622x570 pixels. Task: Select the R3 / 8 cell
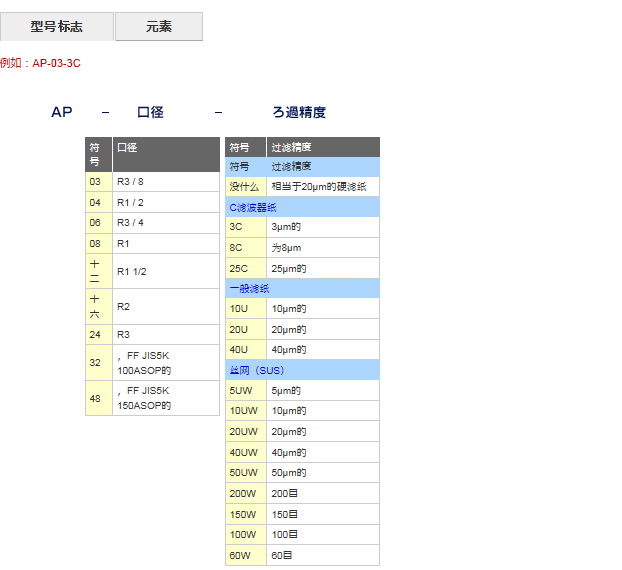pyautogui.click(x=166, y=182)
